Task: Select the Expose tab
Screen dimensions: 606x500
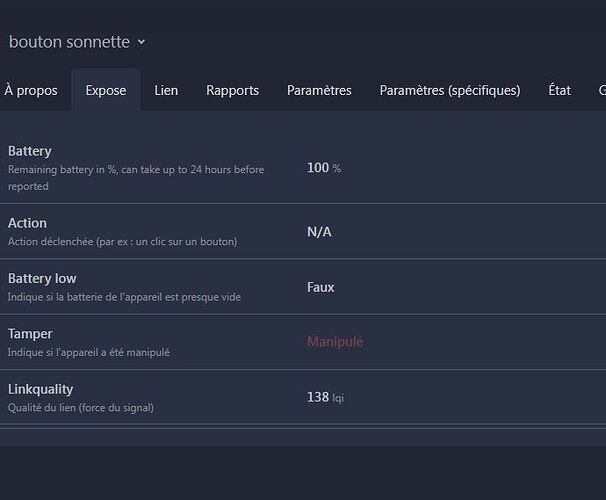Action: pyautogui.click(x=106, y=90)
